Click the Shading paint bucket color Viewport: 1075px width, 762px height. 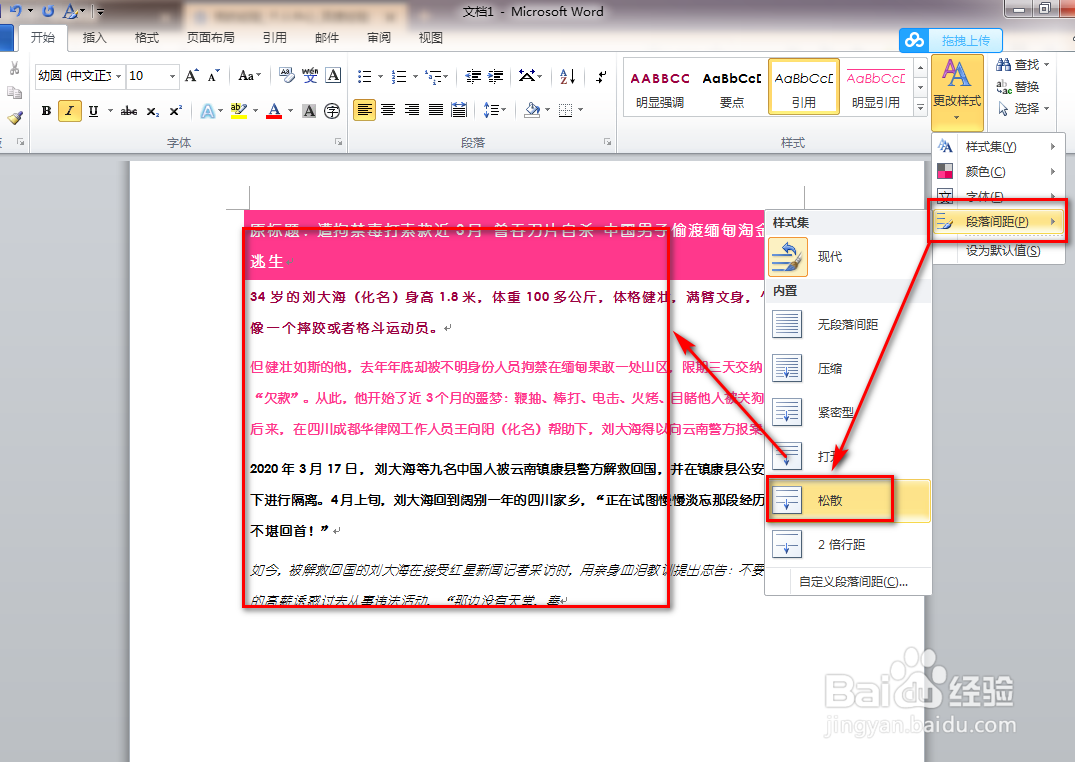[532, 110]
